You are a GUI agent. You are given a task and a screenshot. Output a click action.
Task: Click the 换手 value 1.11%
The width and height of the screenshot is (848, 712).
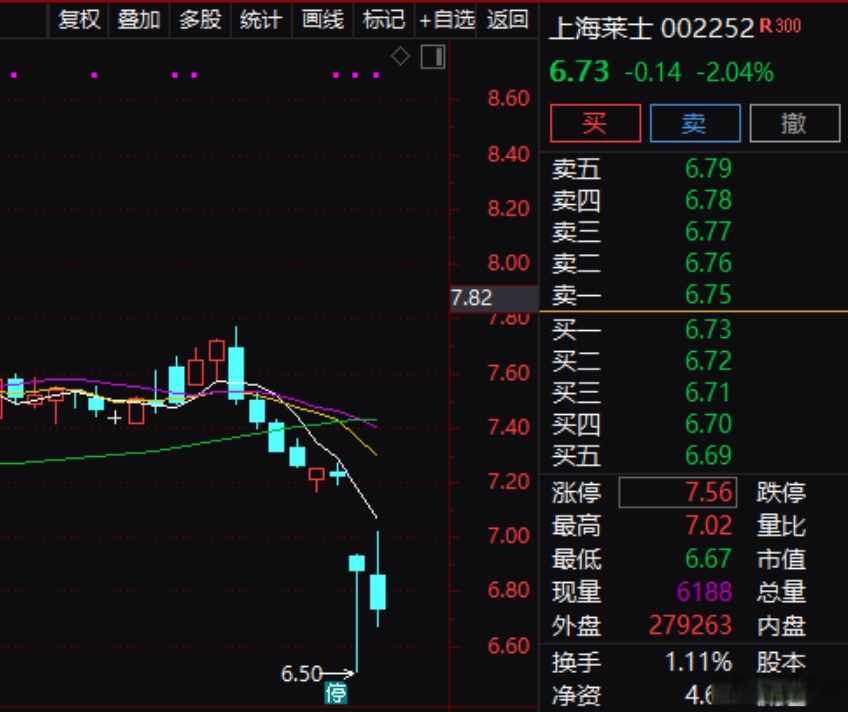[698, 662]
